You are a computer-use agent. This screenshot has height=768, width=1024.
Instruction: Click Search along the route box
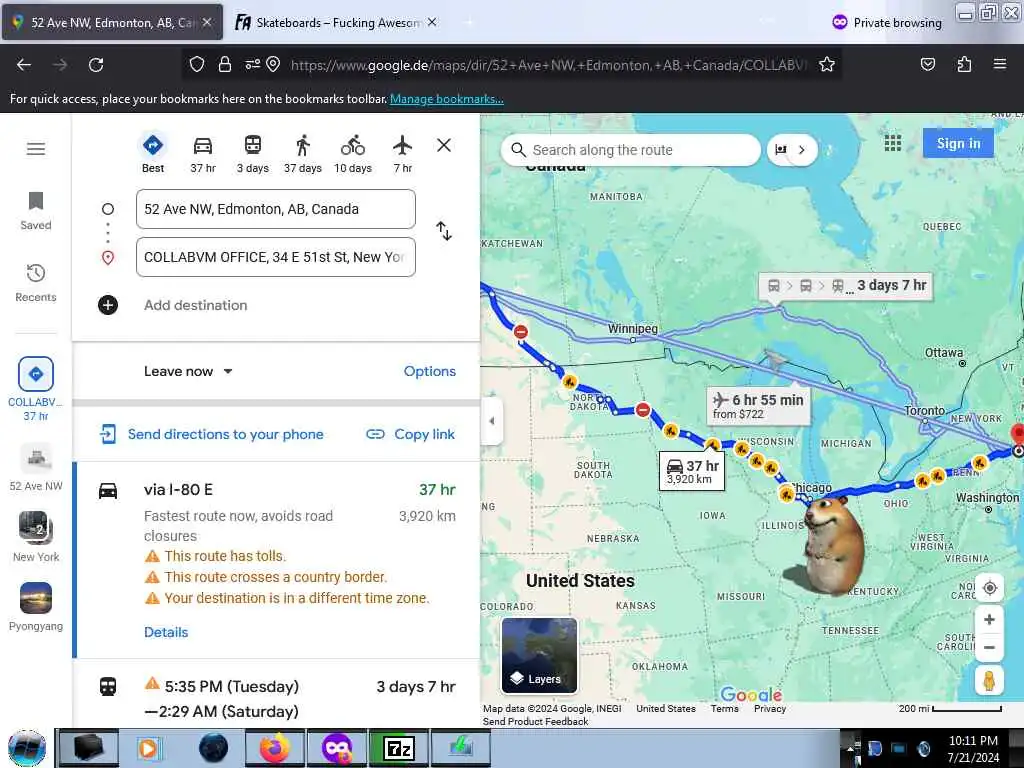[x=630, y=150]
